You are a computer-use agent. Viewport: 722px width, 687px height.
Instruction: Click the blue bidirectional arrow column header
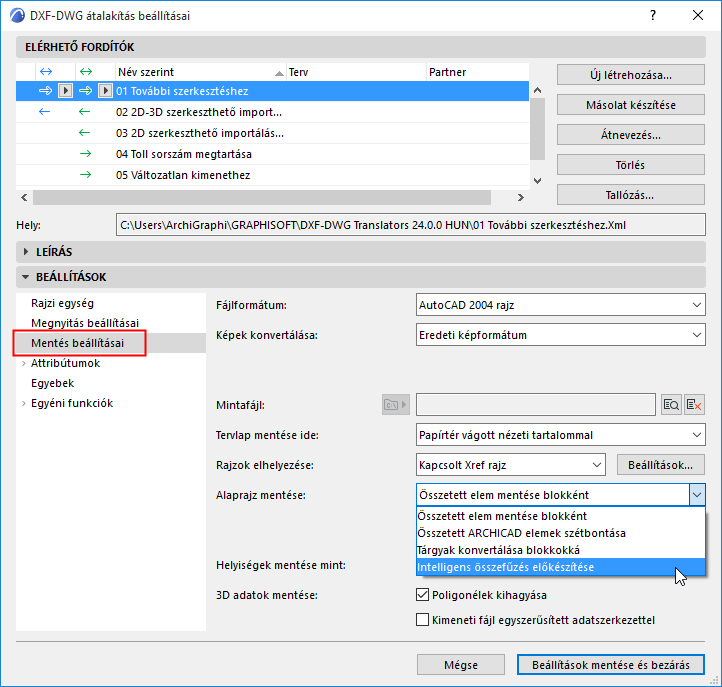46,72
